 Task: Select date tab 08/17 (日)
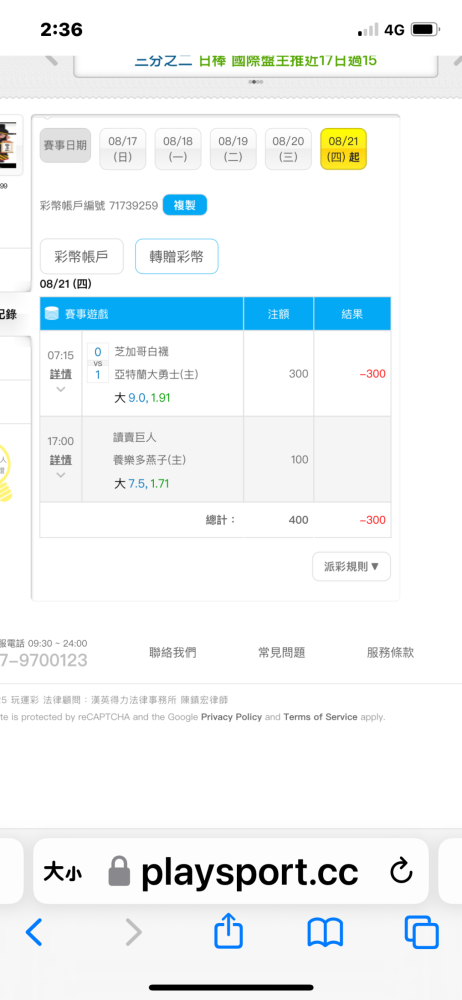(123, 149)
